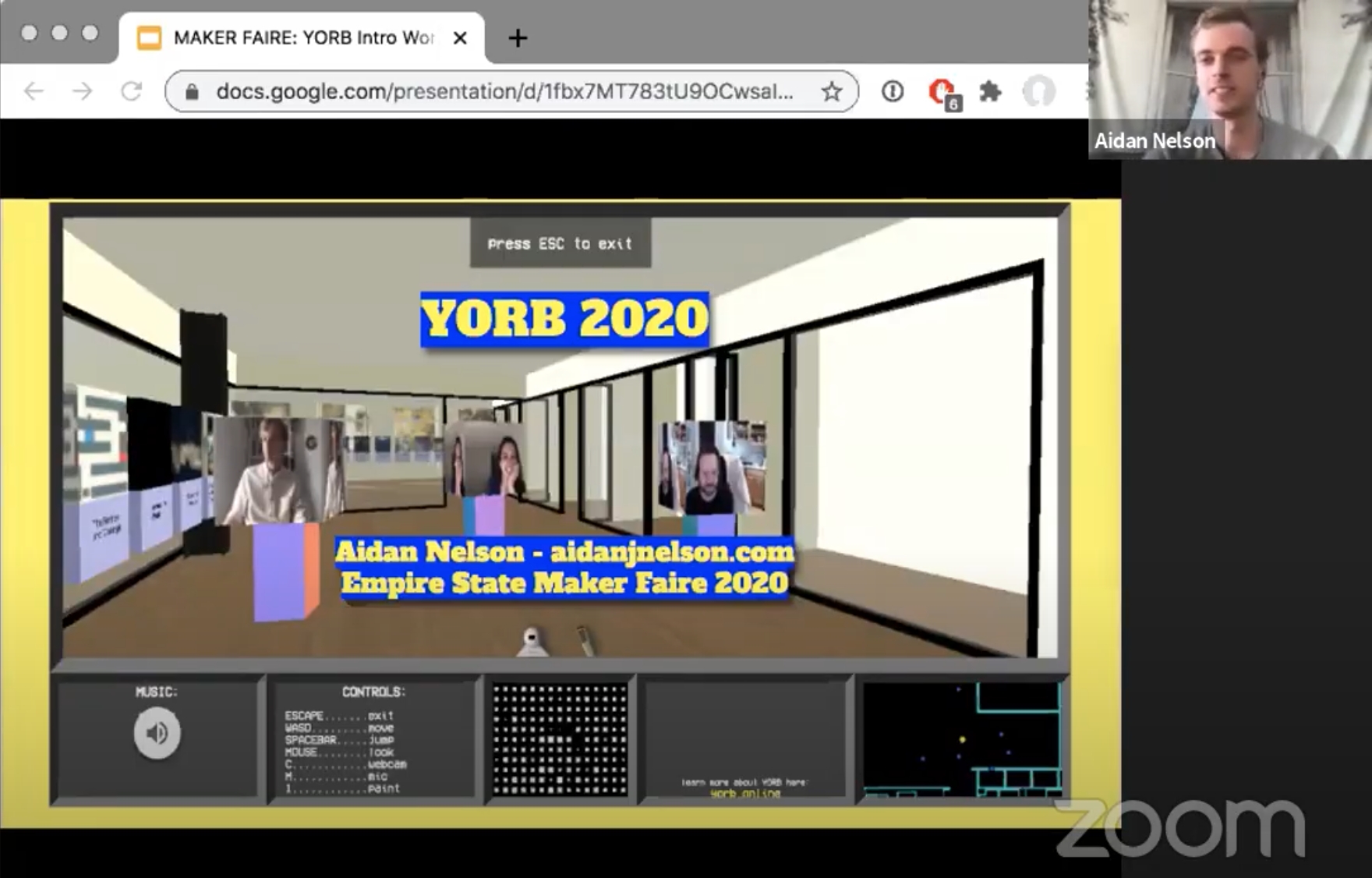Screen dimensions: 1372x878
Task: Open the yorb.online link
Action: pyautogui.click(x=745, y=794)
